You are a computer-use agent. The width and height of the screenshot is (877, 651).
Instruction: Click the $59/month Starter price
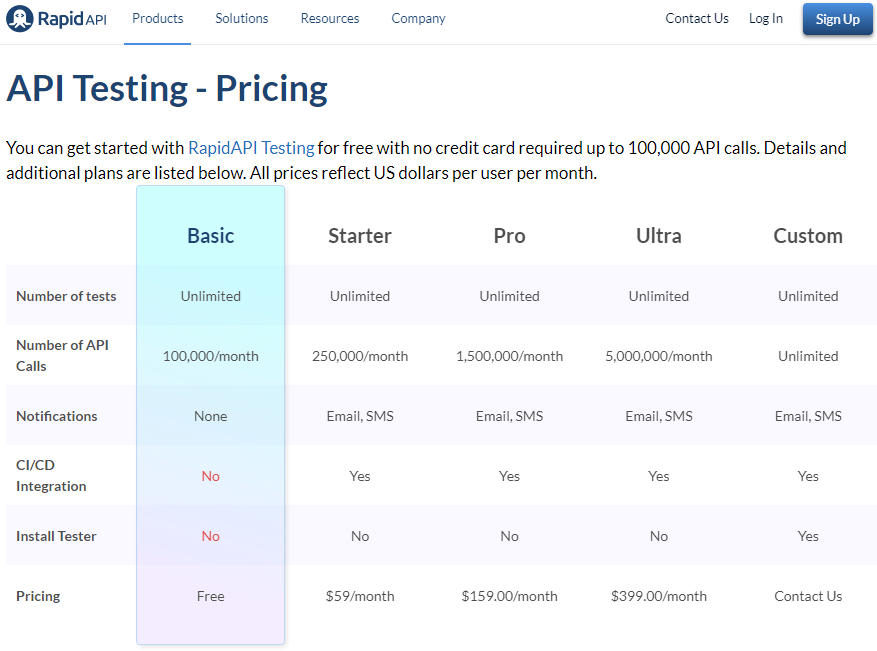pyautogui.click(x=360, y=596)
